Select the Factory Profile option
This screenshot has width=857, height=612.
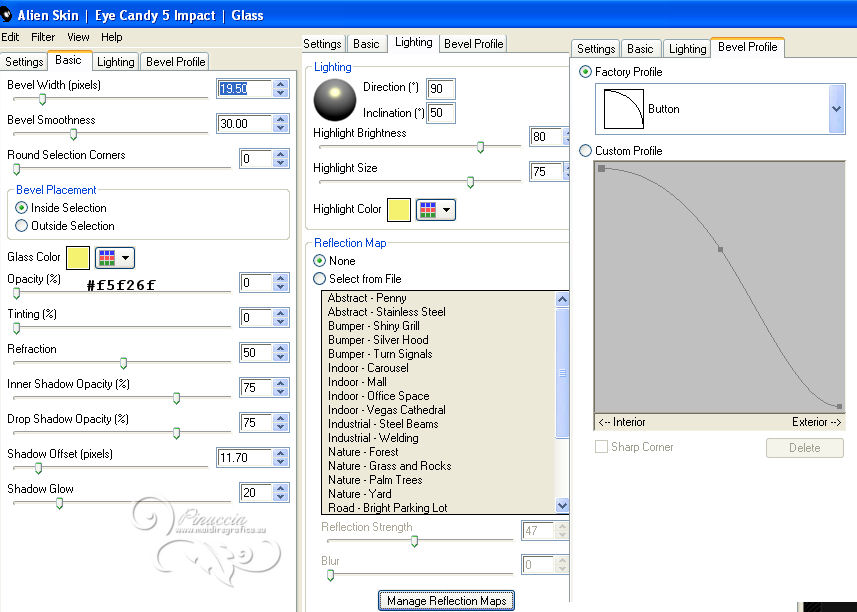[x=585, y=72]
